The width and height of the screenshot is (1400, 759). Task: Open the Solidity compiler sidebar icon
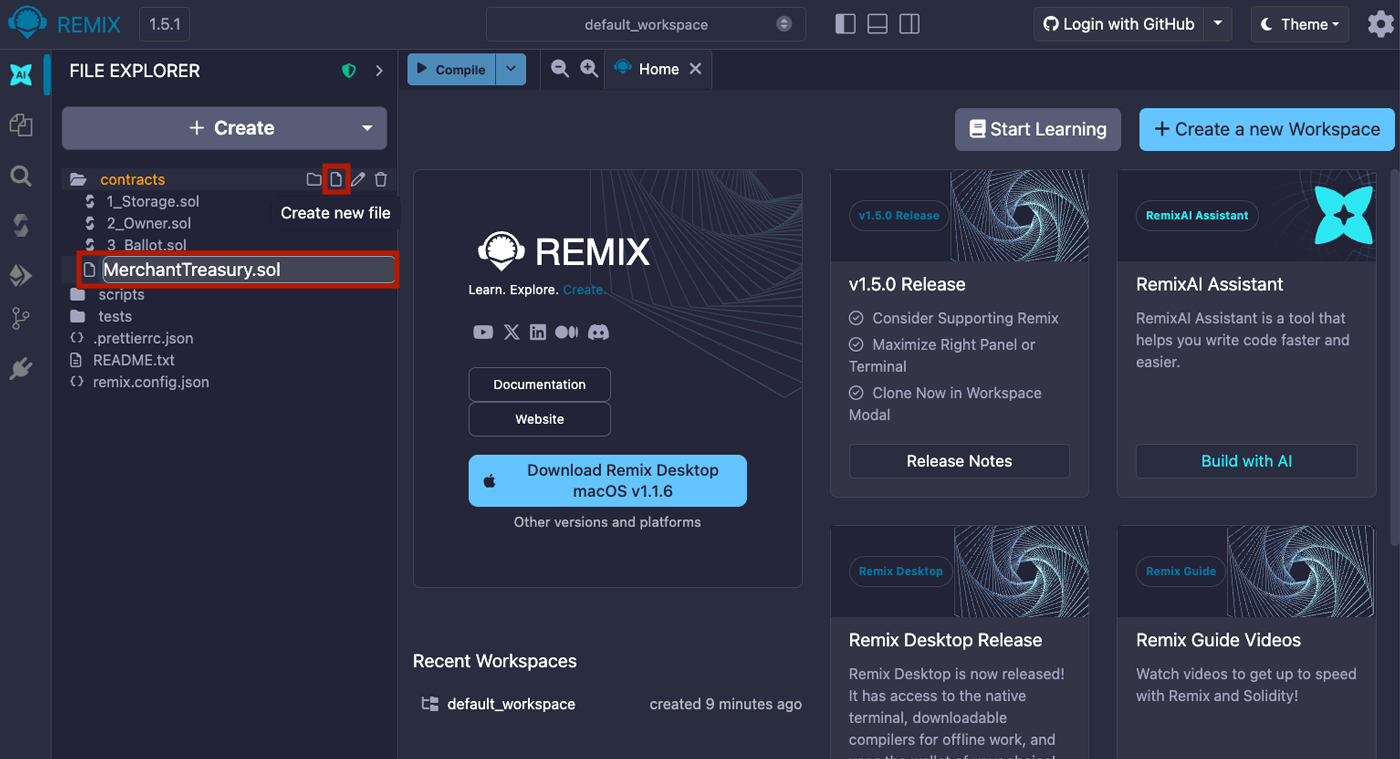21,225
